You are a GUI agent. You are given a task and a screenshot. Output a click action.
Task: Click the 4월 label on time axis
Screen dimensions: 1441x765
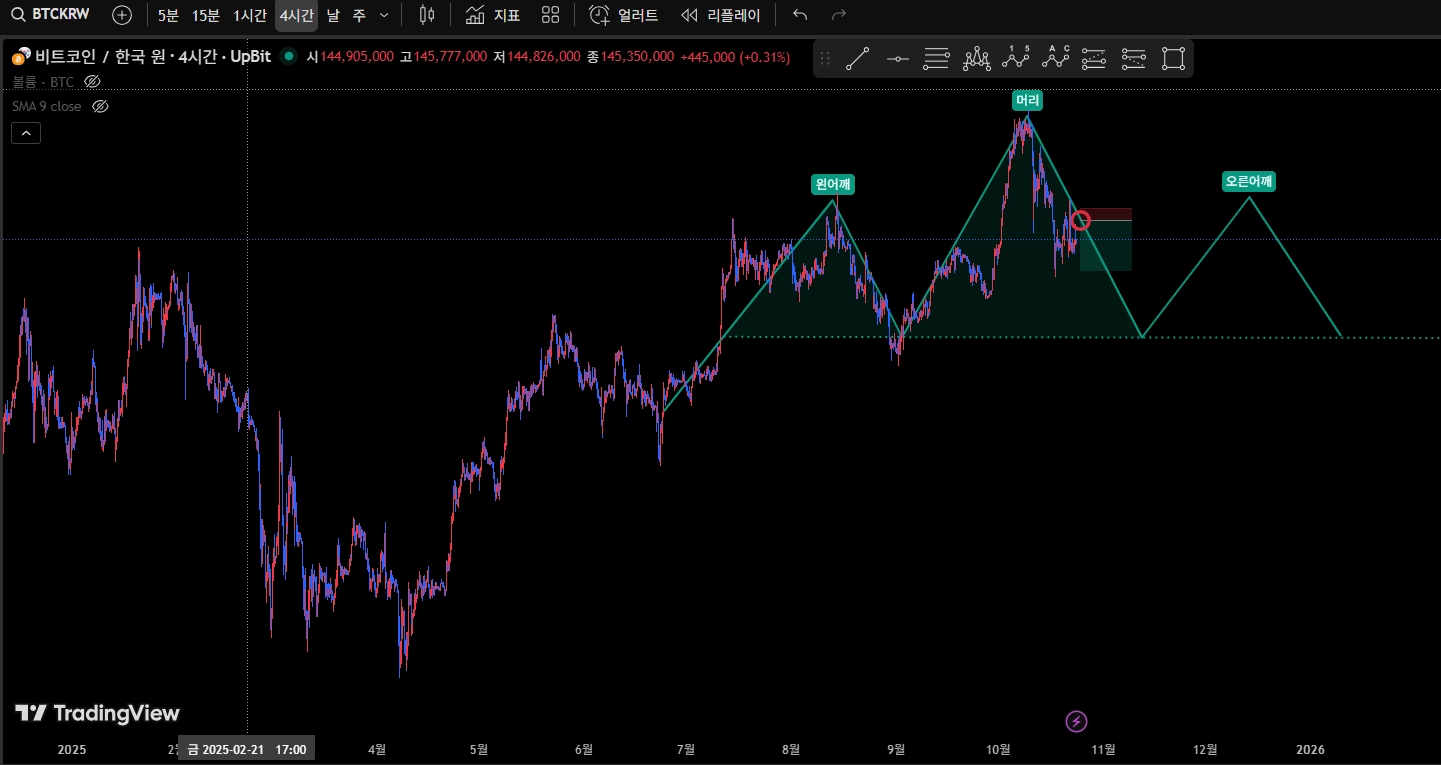point(377,749)
